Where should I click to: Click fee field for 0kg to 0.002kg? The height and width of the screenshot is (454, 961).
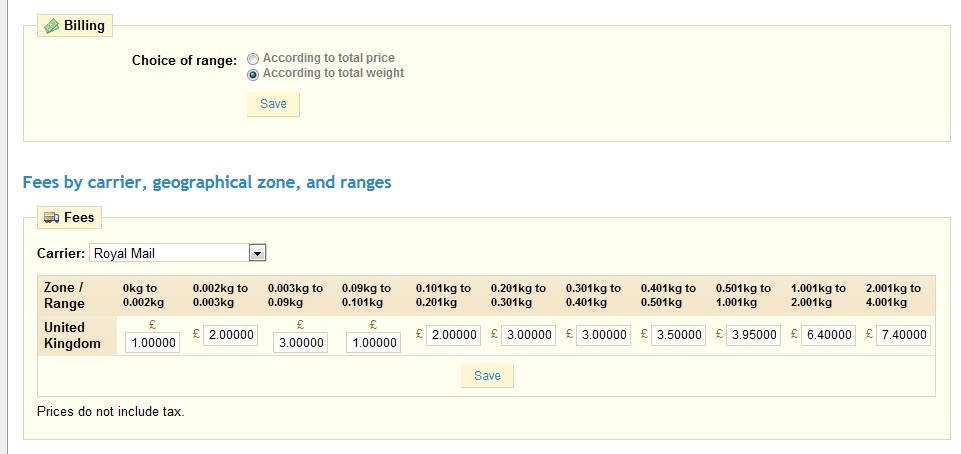tap(153, 343)
